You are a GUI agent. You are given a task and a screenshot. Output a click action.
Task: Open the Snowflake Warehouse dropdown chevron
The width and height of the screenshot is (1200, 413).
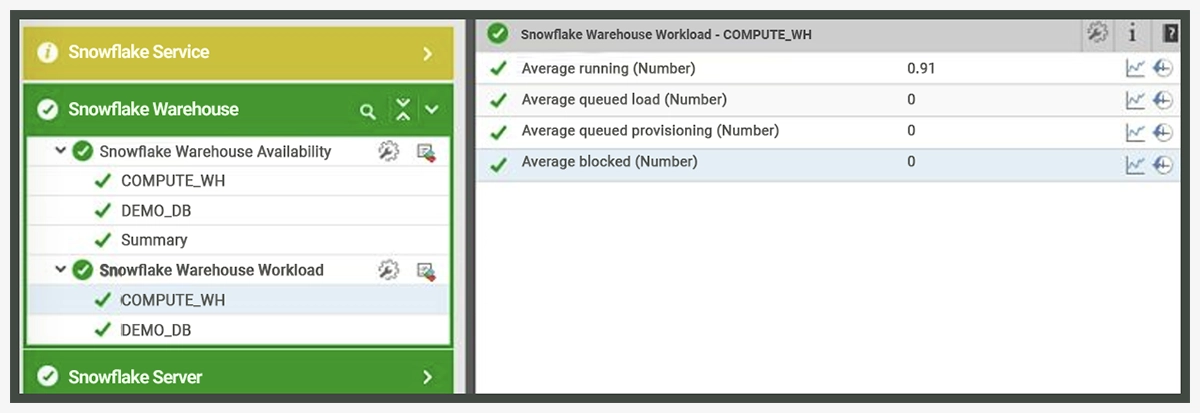(x=431, y=110)
